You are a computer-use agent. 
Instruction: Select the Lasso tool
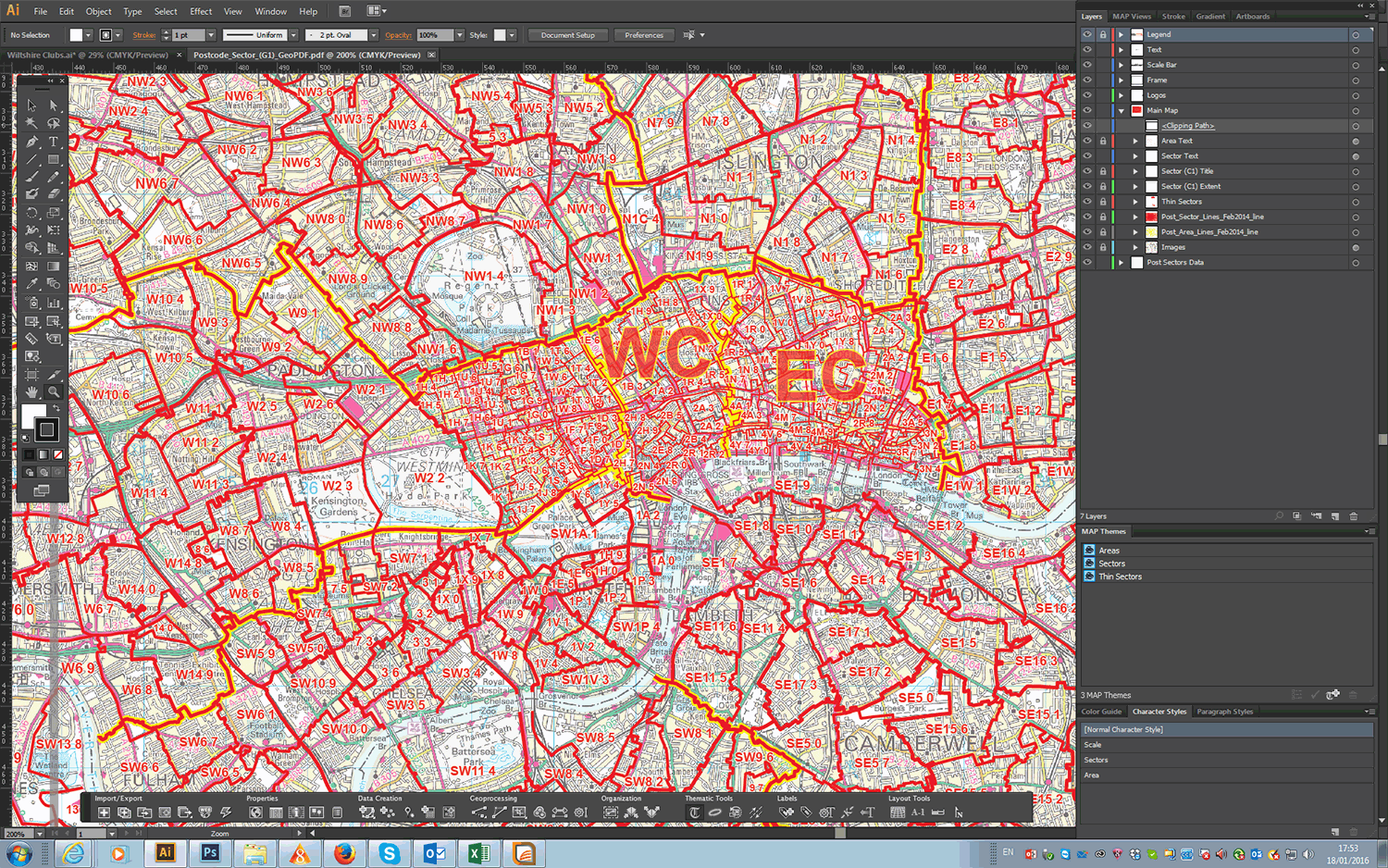point(54,123)
